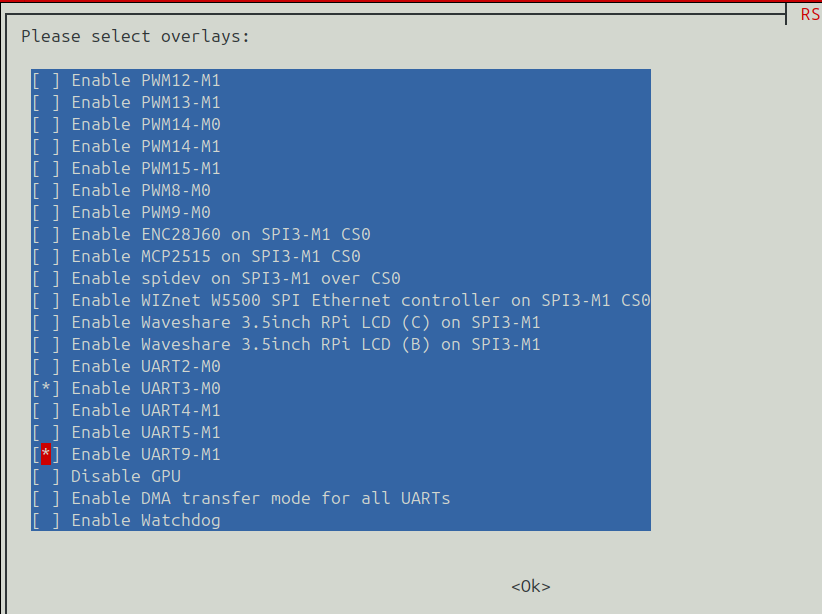Select the Enable UART4-M1 entry
The width and height of the screenshot is (822, 614).
pos(341,411)
